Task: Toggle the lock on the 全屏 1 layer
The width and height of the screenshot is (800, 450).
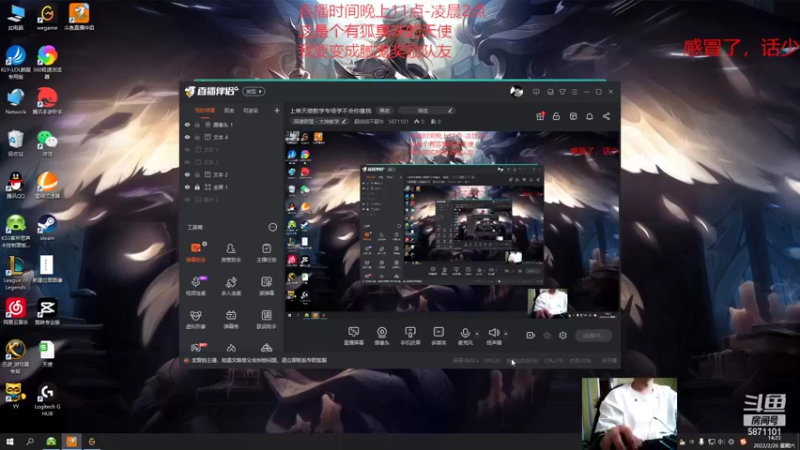Action: [197, 187]
